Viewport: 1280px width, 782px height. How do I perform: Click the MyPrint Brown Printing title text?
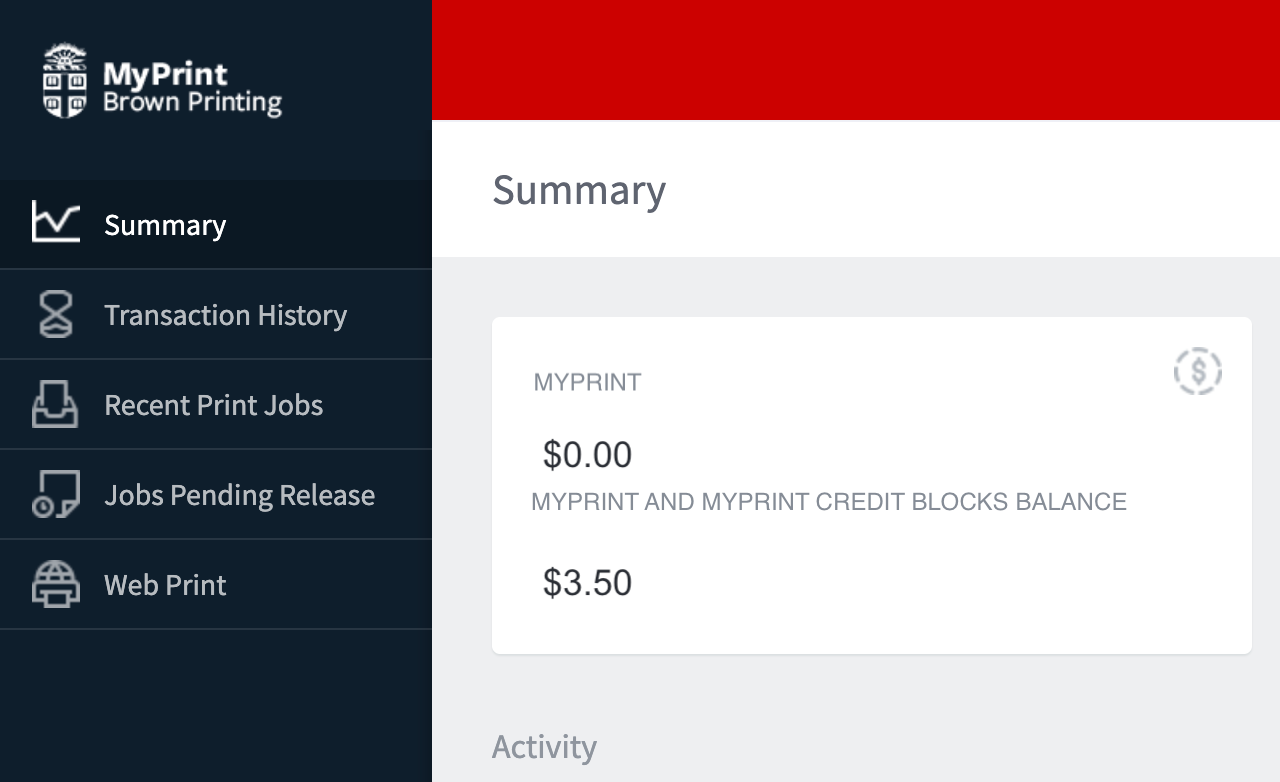tap(192, 88)
